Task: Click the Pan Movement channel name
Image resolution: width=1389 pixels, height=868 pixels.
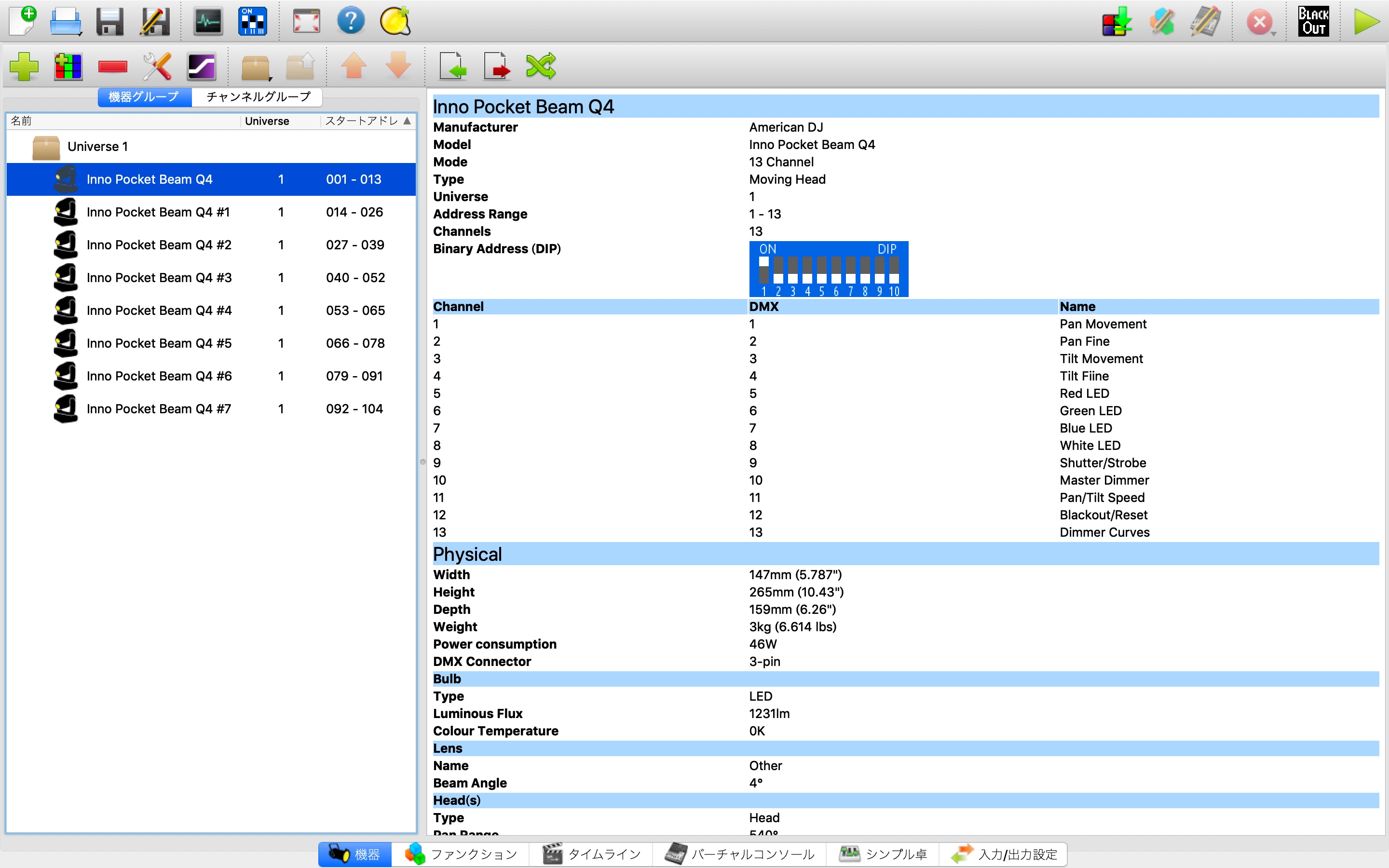Action: [x=1103, y=324]
